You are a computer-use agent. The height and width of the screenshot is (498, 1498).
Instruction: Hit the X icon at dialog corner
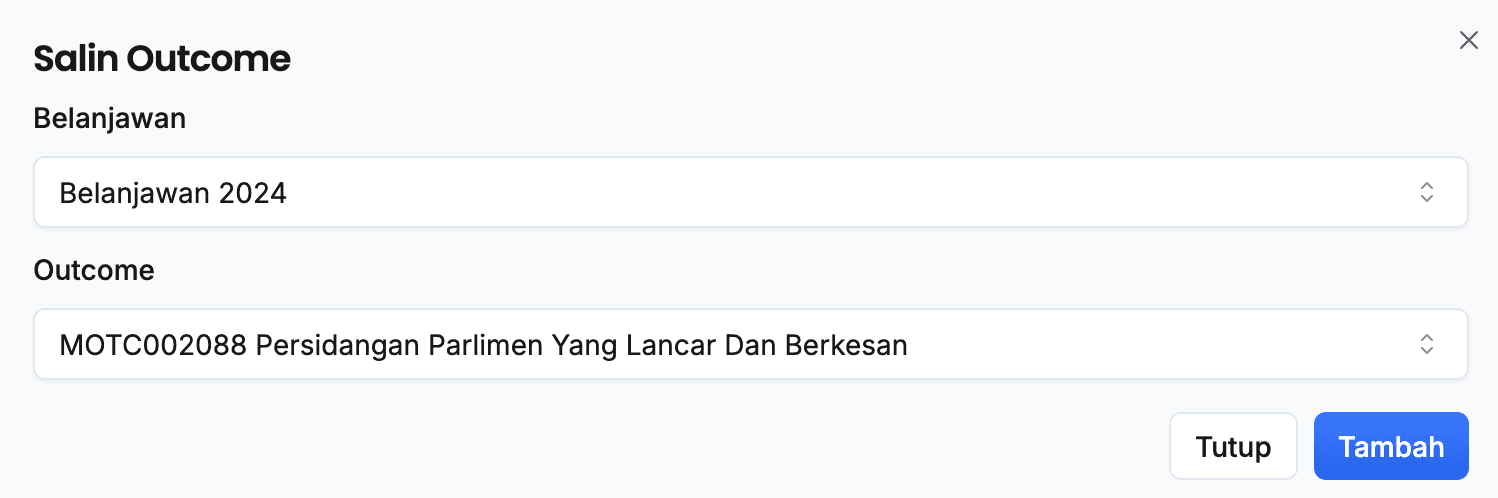click(x=1468, y=40)
